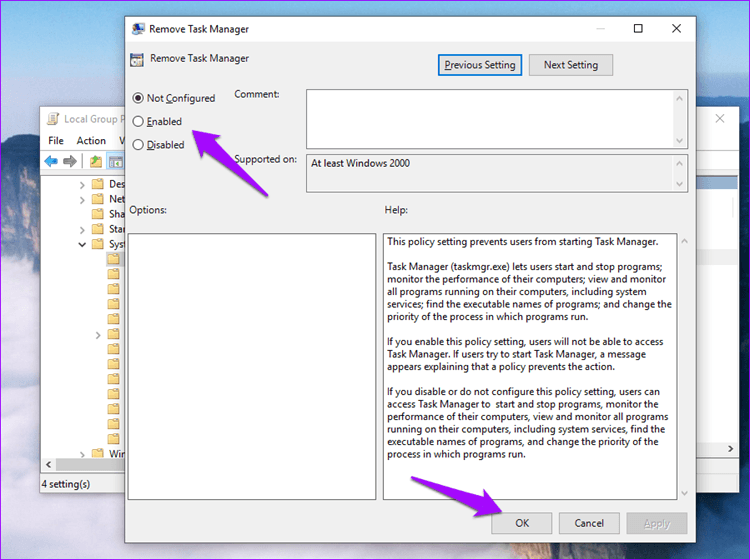Expand the 'Des' folder tree node
This screenshot has height=560, width=750.
[x=82, y=185]
